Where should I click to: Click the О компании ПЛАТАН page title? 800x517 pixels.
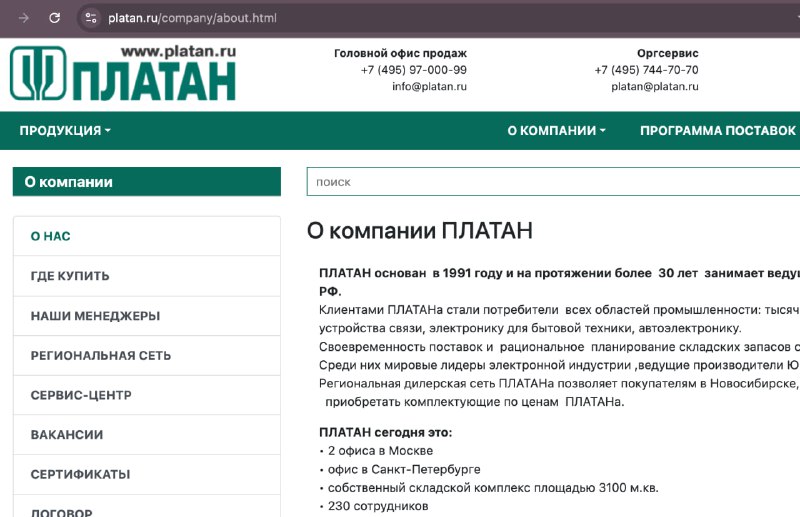tap(419, 231)
